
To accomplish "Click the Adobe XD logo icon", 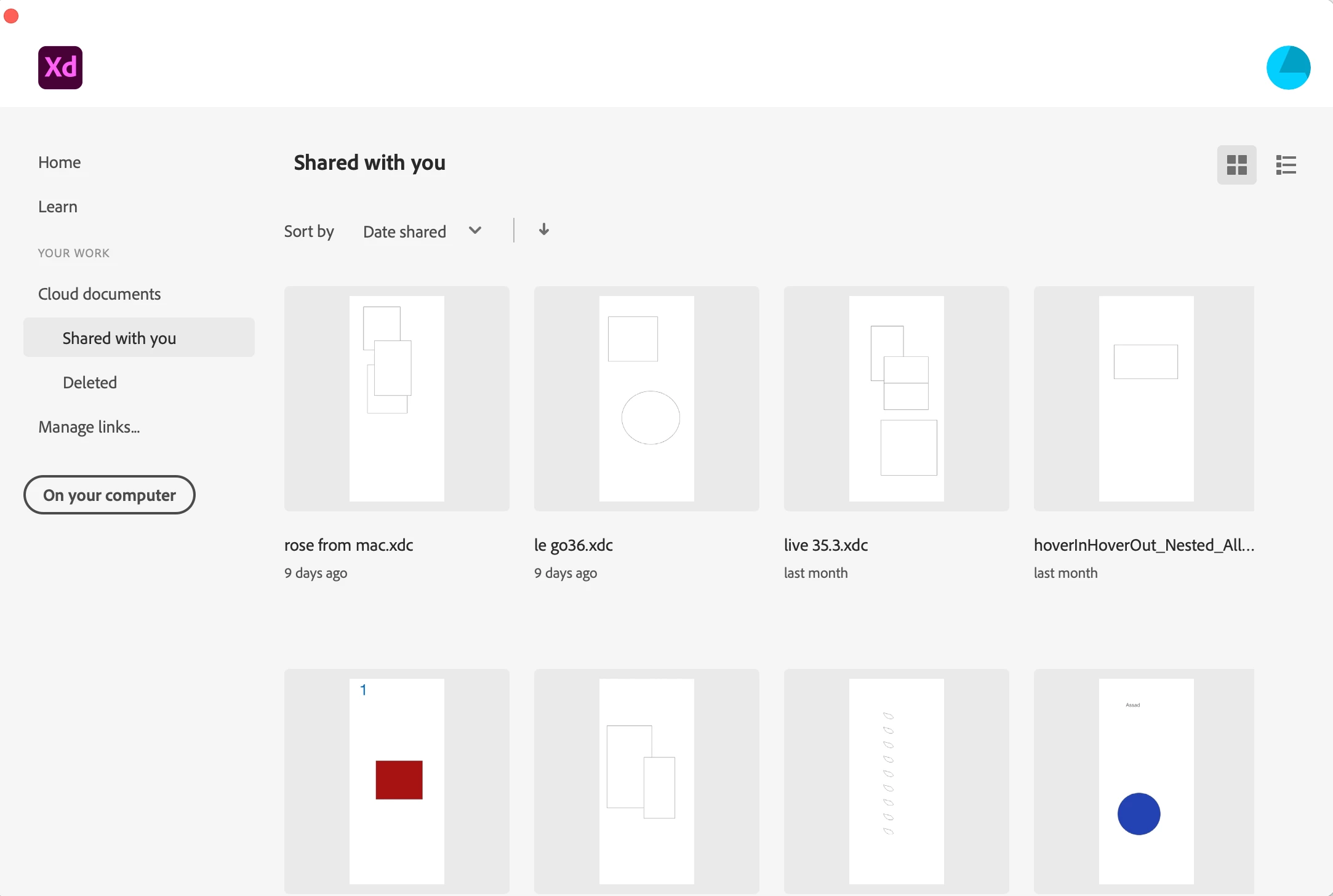I will click(x=60, y=68).
